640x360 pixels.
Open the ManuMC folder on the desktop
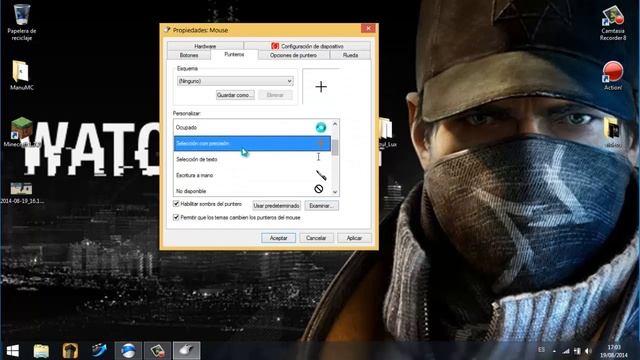coord(22,75)
